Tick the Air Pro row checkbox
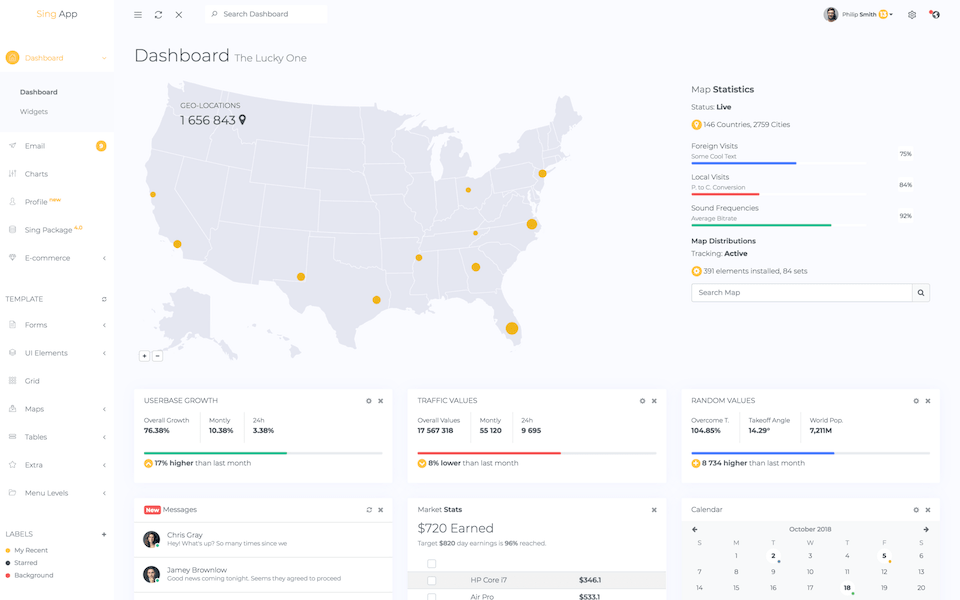 click(x=432, y=596)
